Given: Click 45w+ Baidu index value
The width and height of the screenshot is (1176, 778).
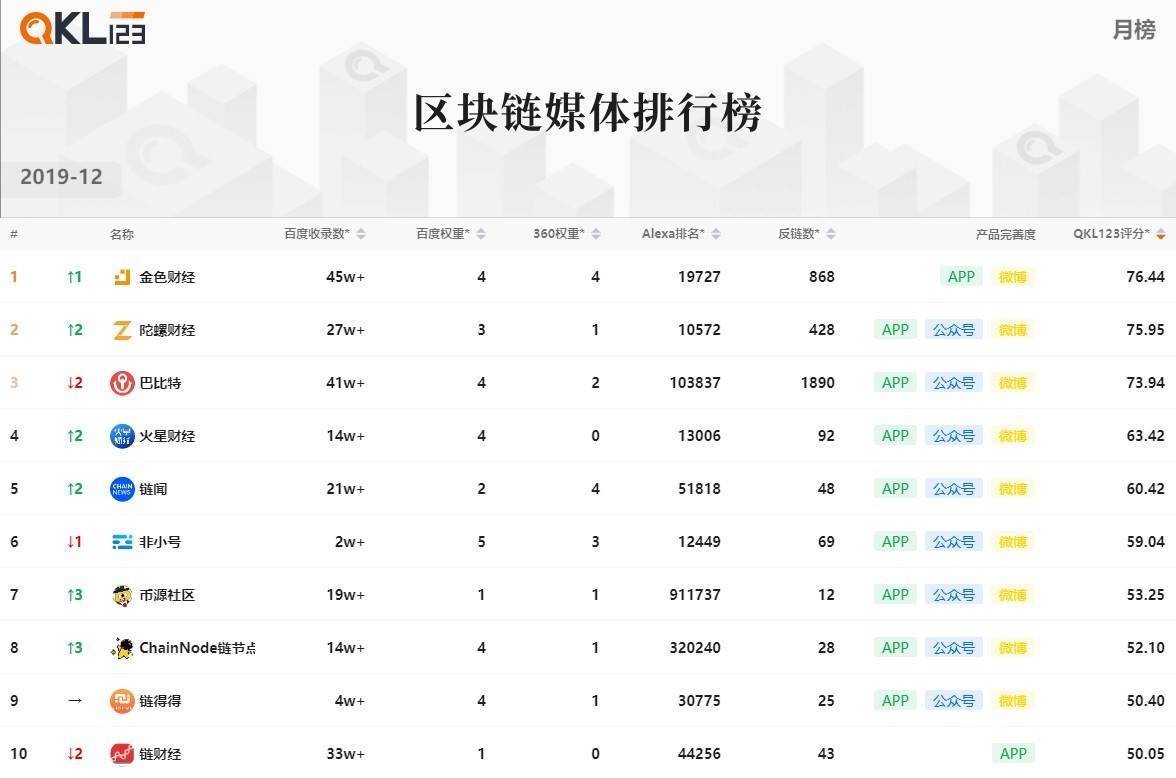Looking at the screenshot, I should [345, 277].
